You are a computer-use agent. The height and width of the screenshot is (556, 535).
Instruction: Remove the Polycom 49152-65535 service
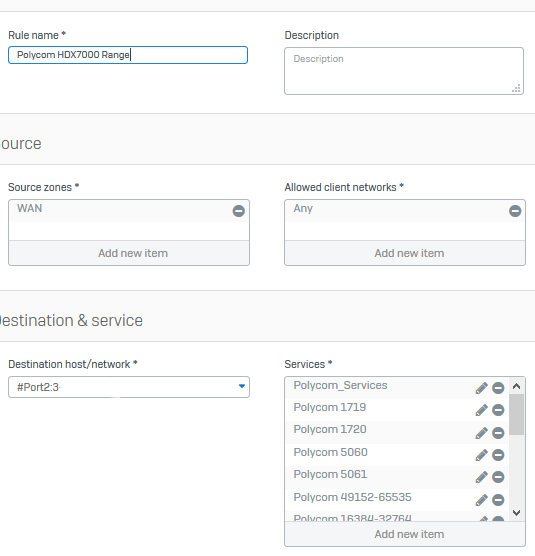tap(498, 500)
